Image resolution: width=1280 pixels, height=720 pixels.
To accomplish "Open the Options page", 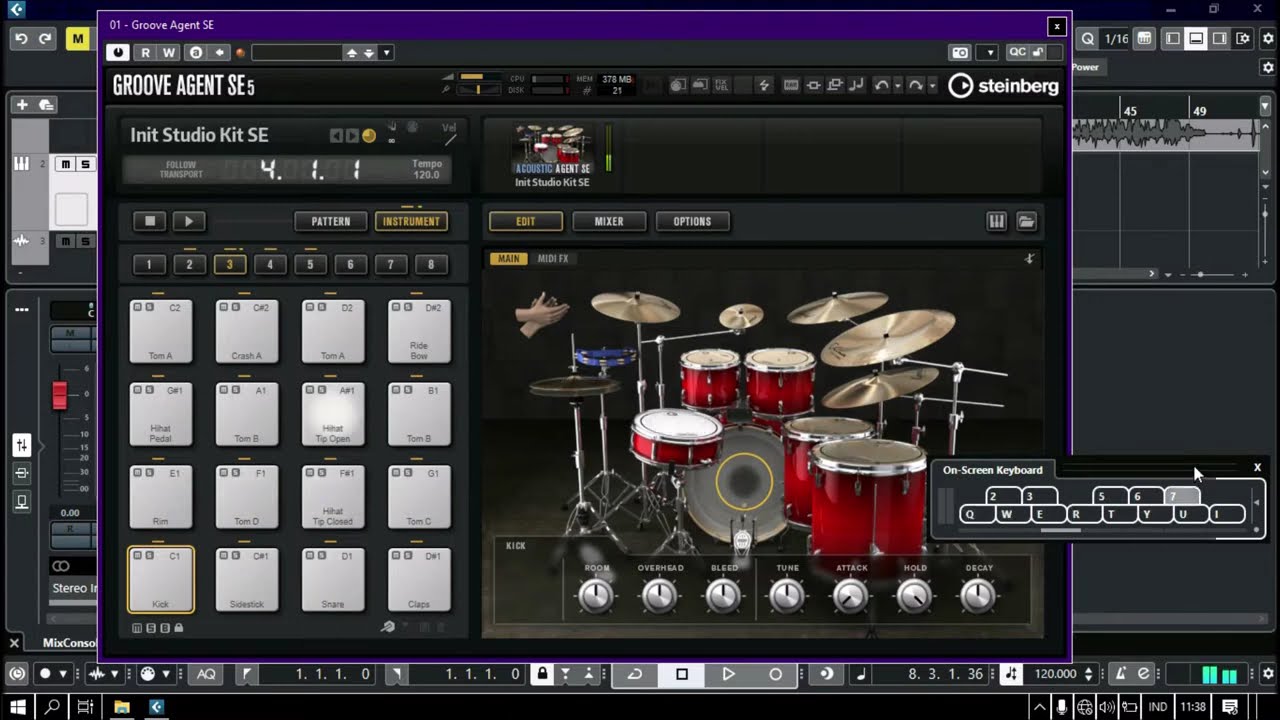I will tap(692, 221).
